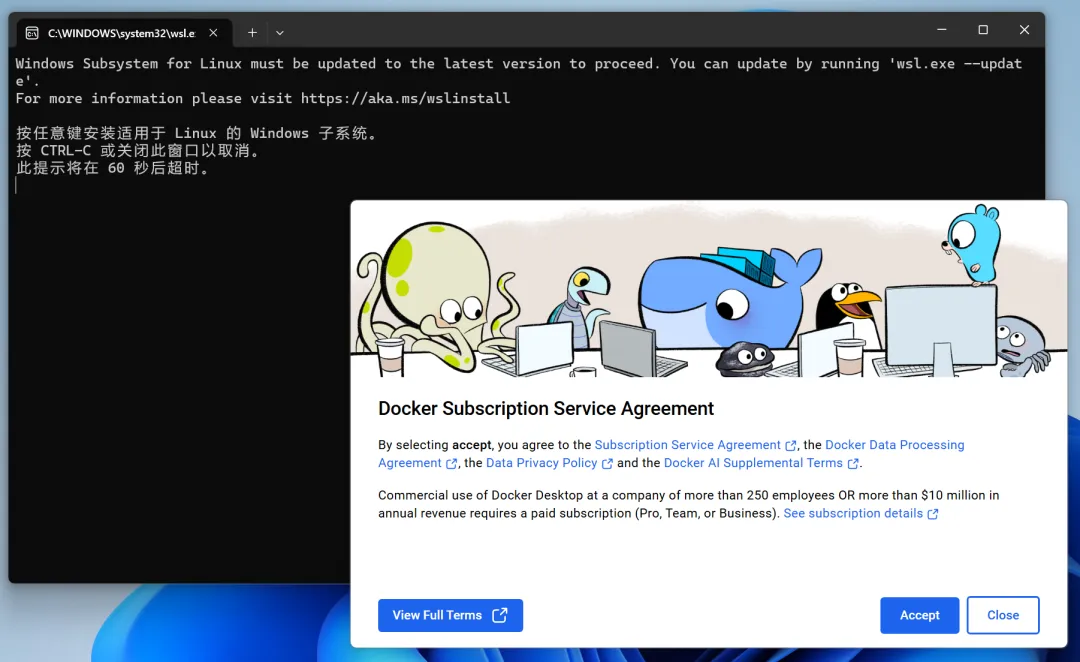Click external-link icon after See subscription details
1080x662 pixels.
click(933, 514)
